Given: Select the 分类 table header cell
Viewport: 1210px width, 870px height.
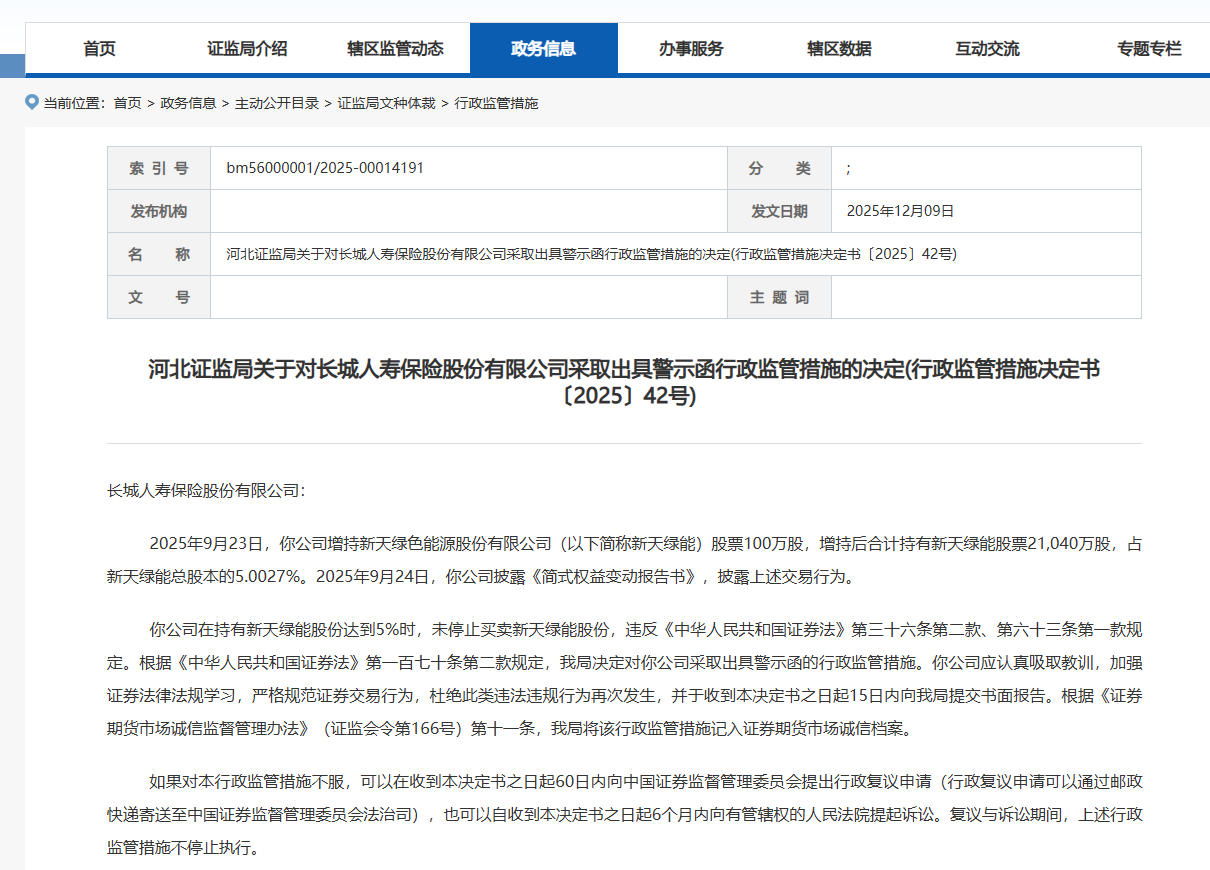Looking at the screenshot, I should click(x=779, y=167).
